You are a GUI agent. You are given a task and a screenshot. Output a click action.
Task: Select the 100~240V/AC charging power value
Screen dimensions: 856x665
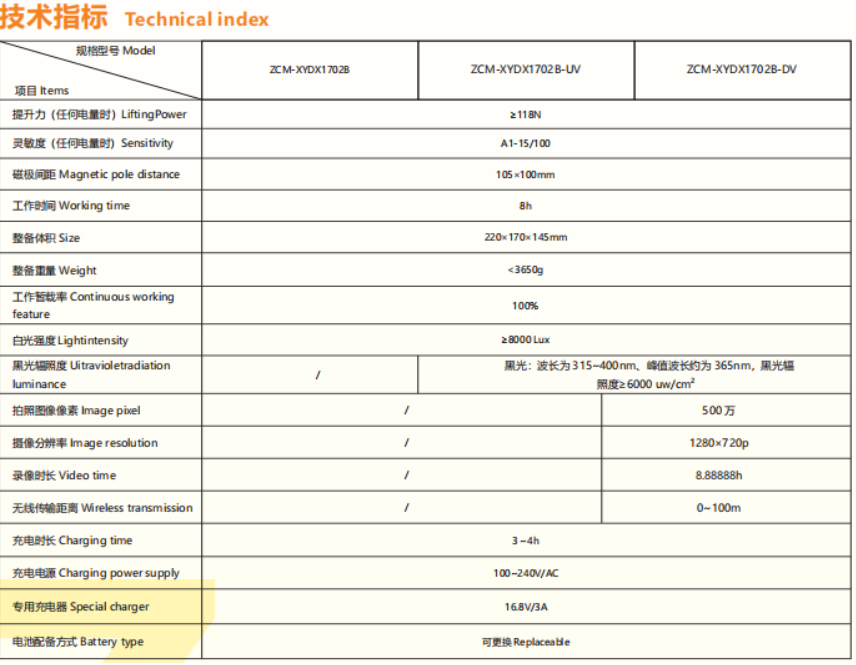(x=525, y=573)
